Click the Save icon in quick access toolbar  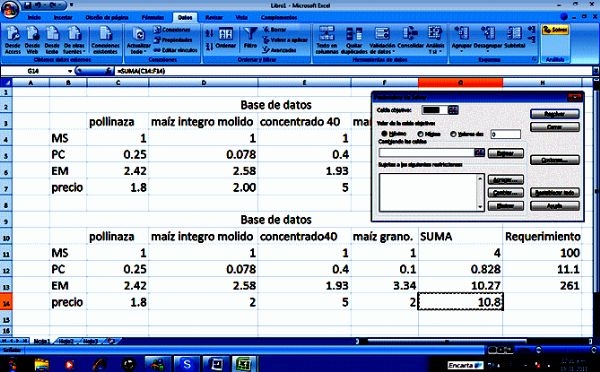(27, 5)
